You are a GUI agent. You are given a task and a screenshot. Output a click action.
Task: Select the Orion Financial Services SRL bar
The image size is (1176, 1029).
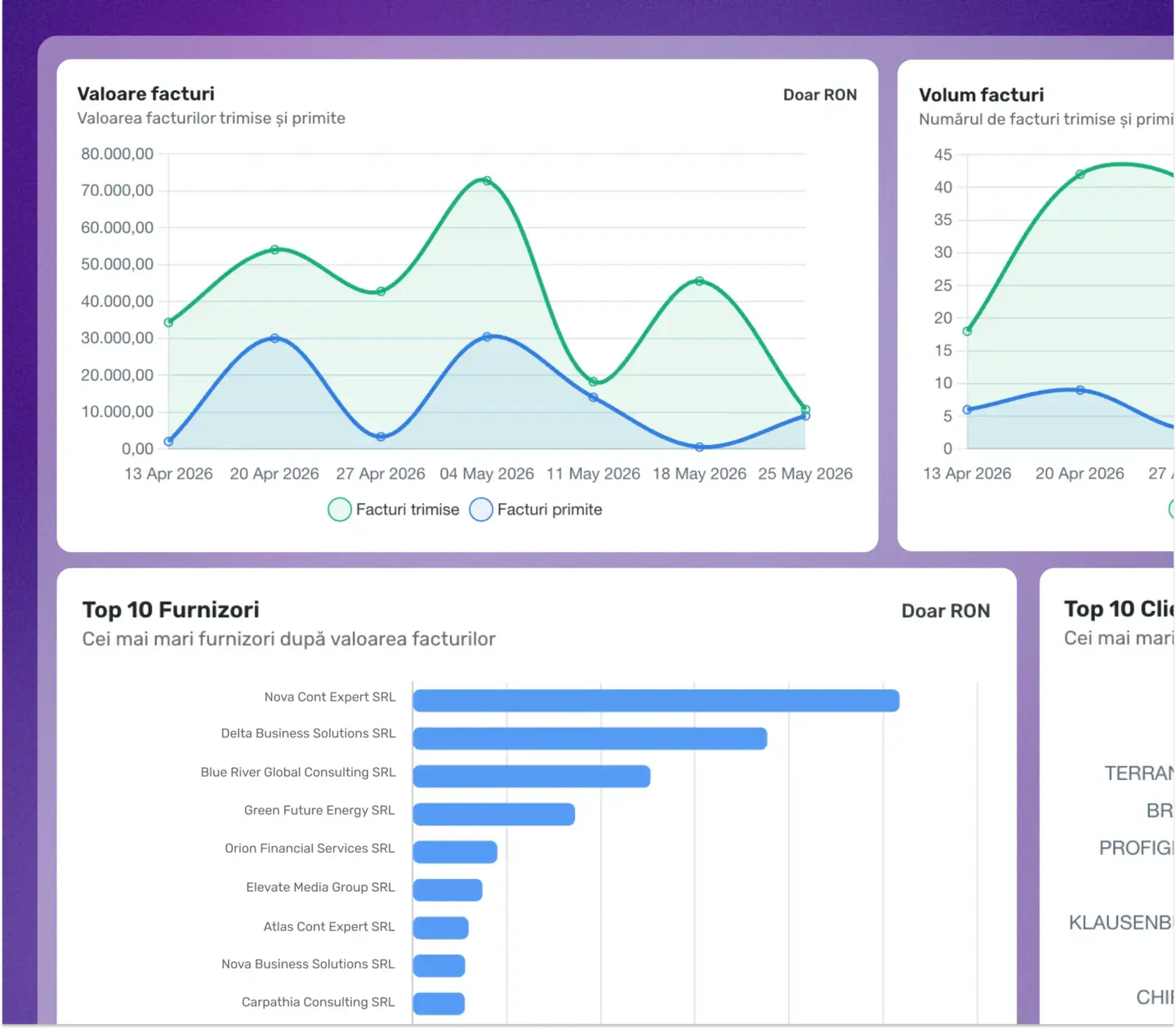(455, 852)
